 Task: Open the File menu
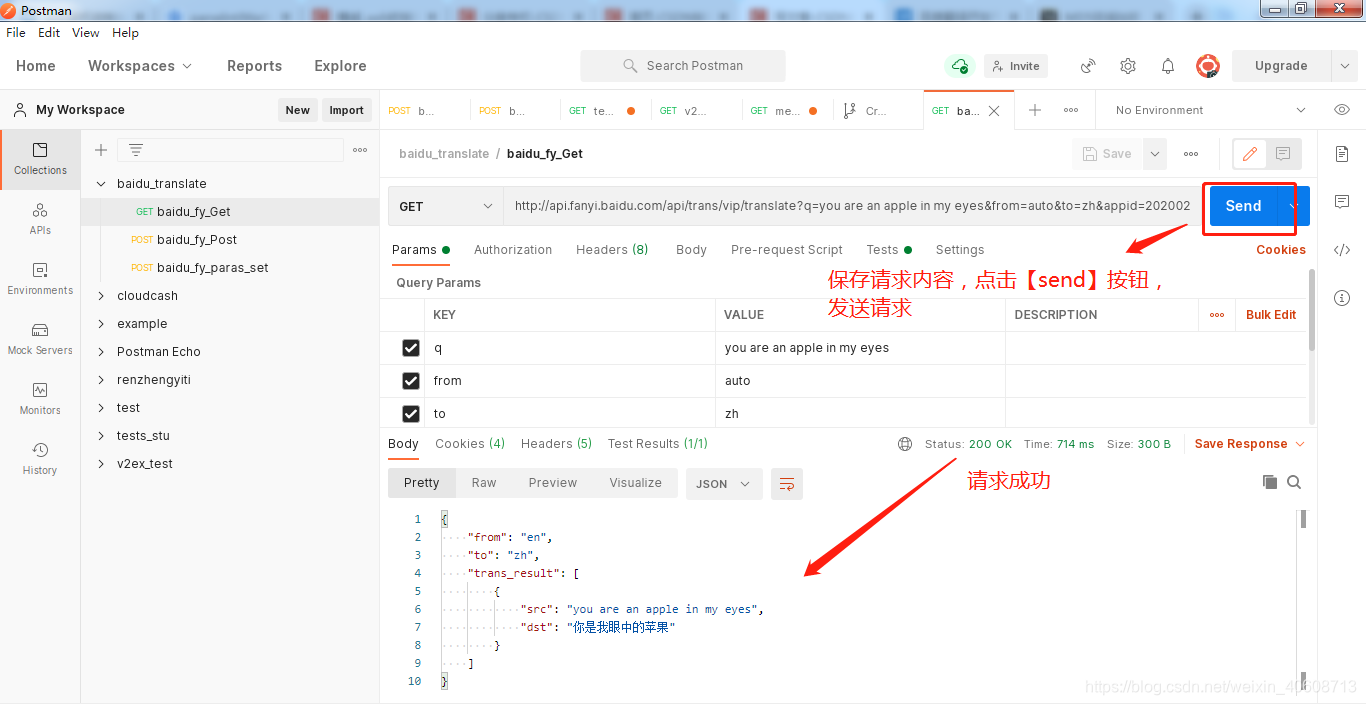tap(16, 33)
